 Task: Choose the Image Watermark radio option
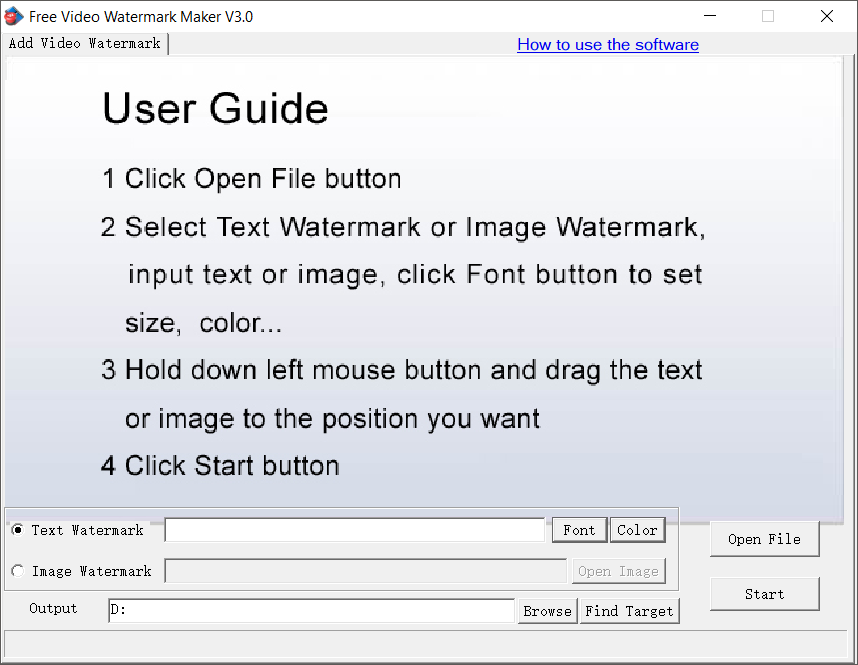tap(18, 571)
